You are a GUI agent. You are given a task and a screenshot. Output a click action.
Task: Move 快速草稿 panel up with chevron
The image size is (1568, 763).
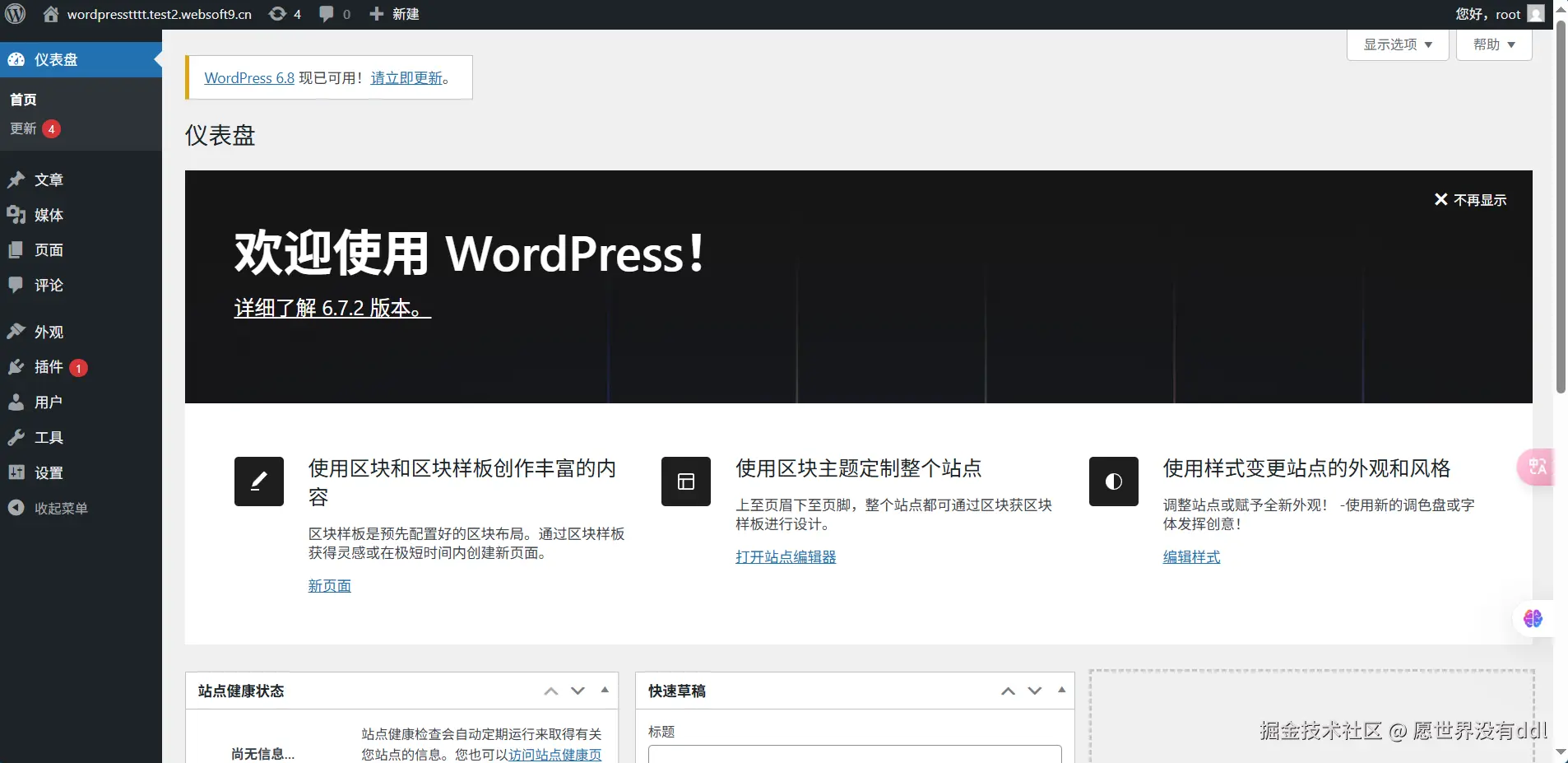pos(1008,691)
